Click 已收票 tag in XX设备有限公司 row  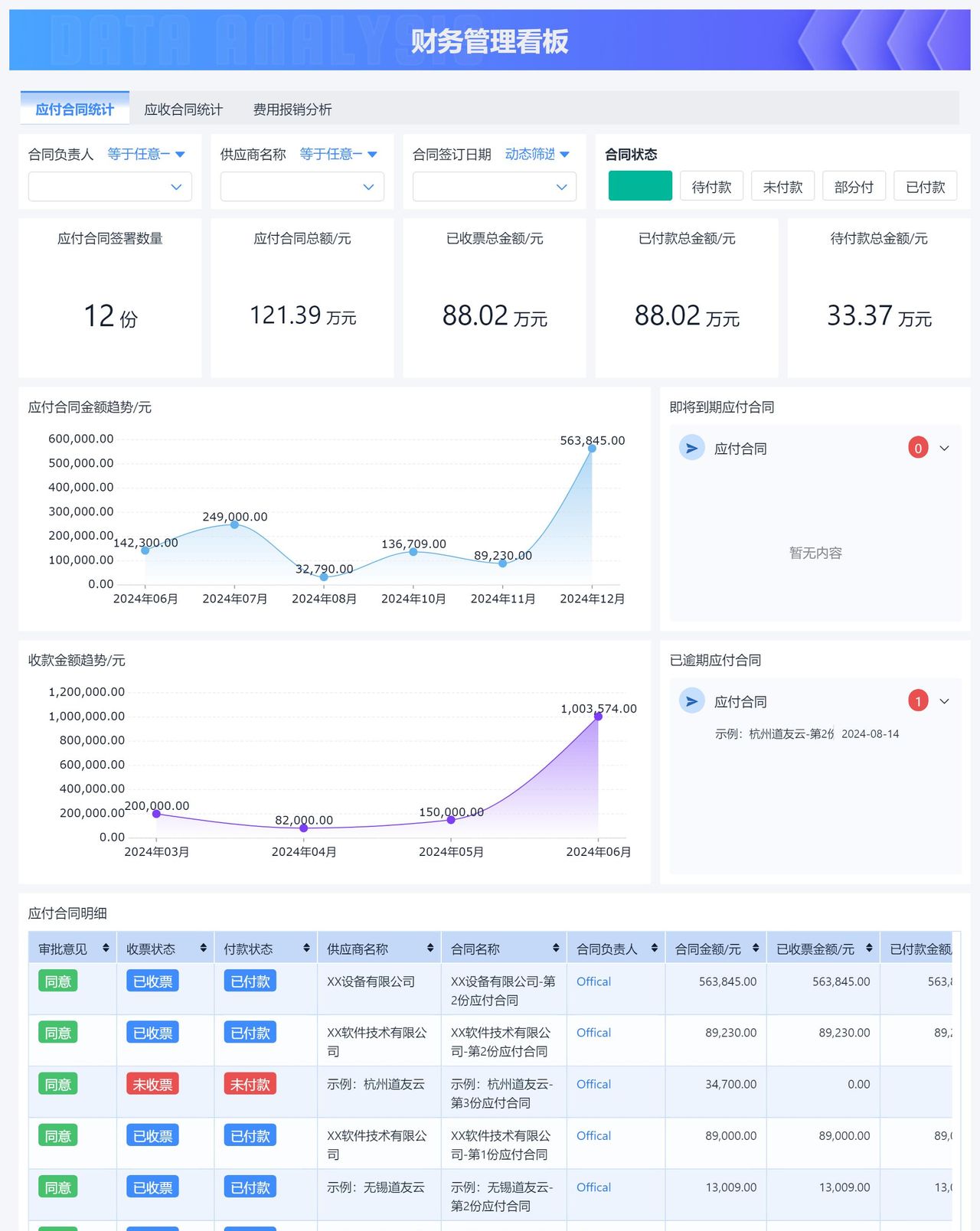(x=152, y=981)
